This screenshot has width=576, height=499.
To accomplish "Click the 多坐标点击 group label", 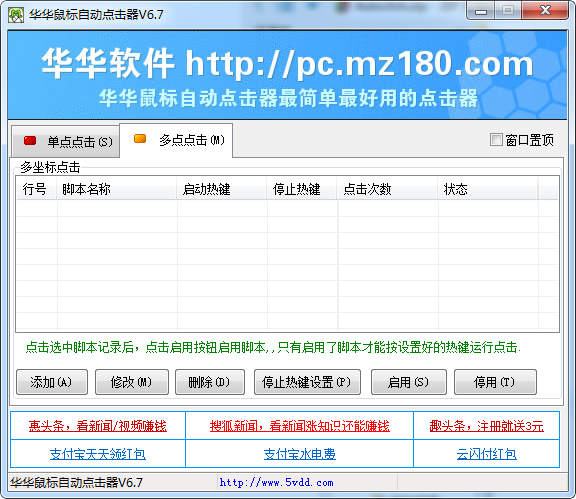I will click(50, 167).
